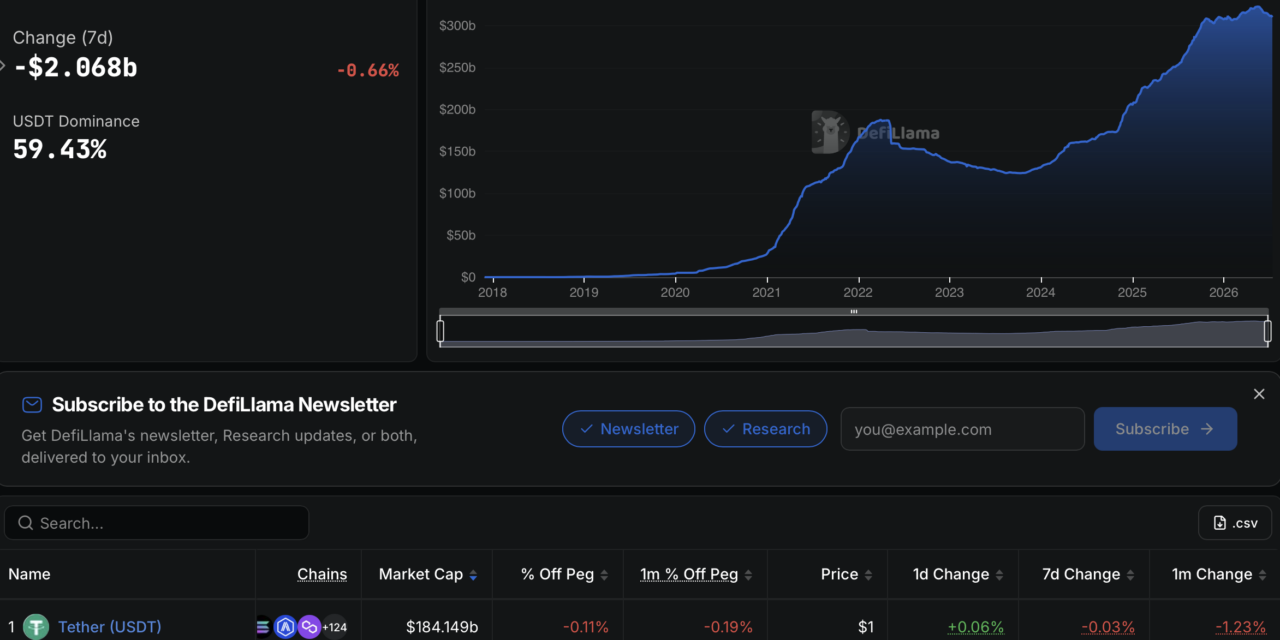The width and height of the screenshot is (1280, 640).
Task: Click the DefiLlama watermark logo on chart
Action: pos(876,132)
